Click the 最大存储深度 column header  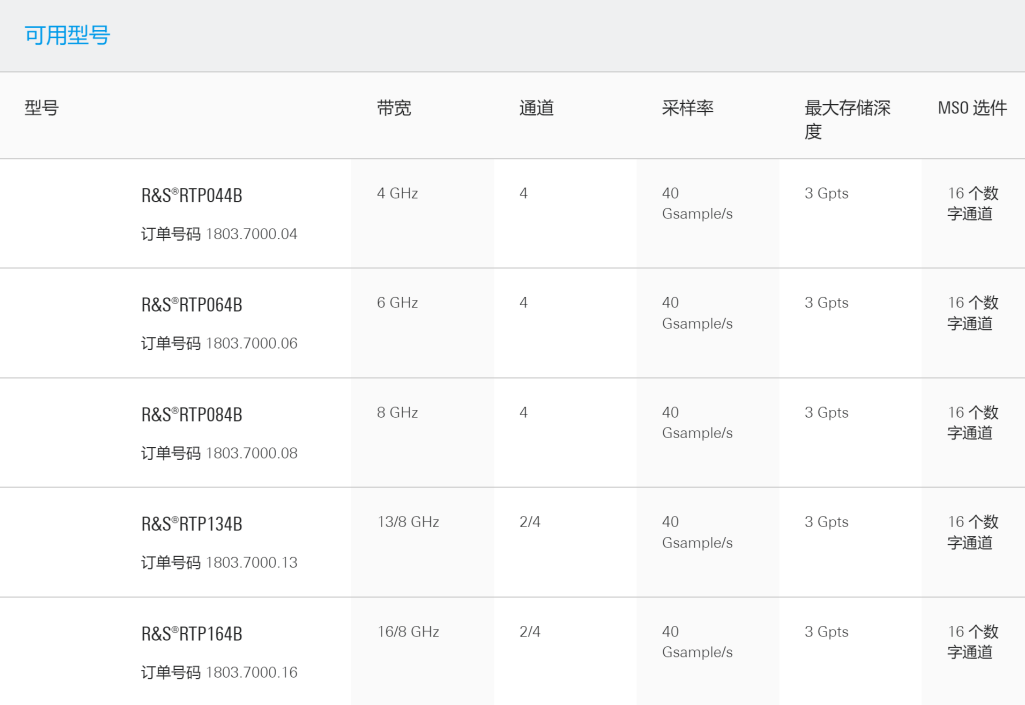[x=847, y=120]
